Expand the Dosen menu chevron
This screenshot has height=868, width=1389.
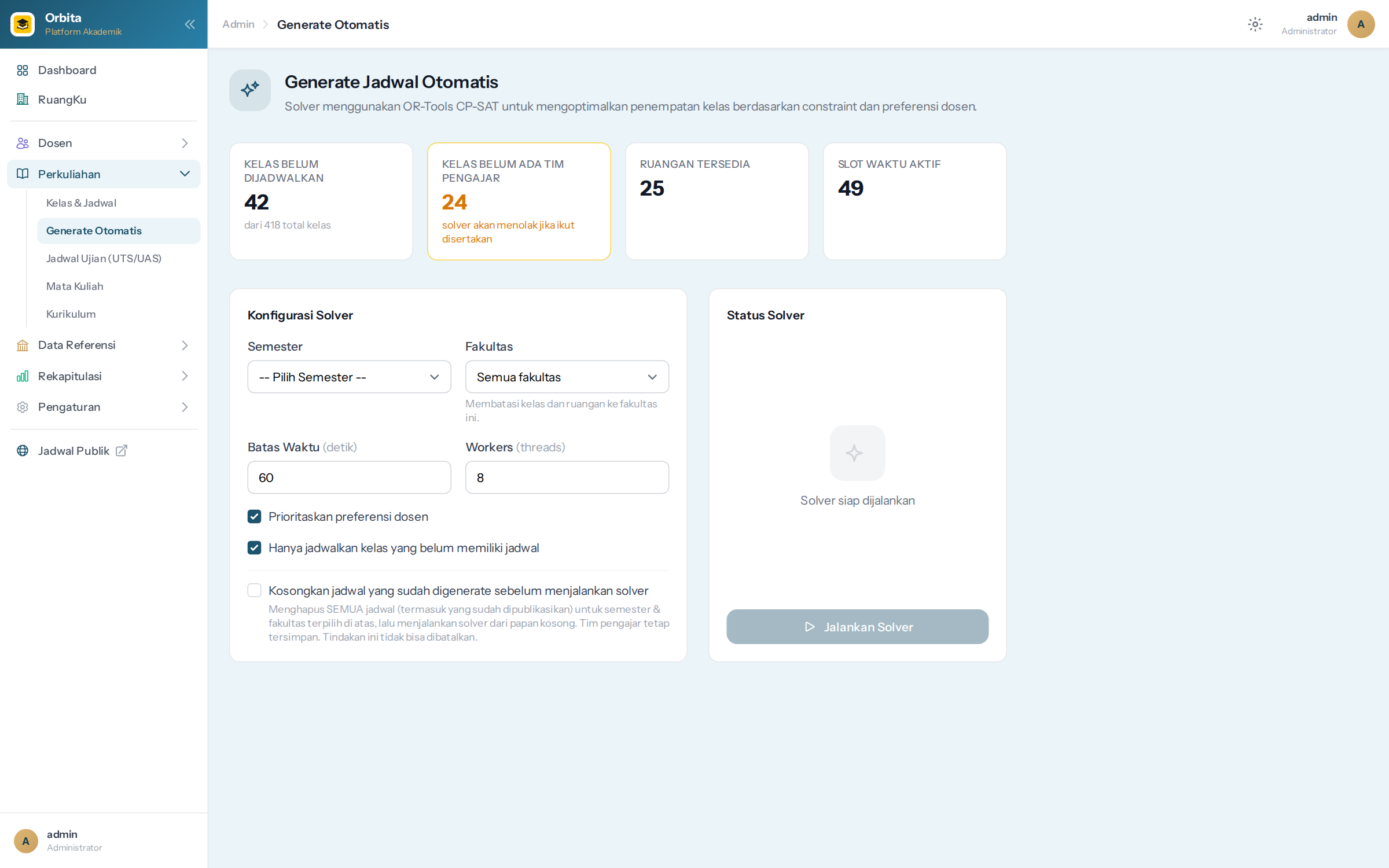pos(185,143)
